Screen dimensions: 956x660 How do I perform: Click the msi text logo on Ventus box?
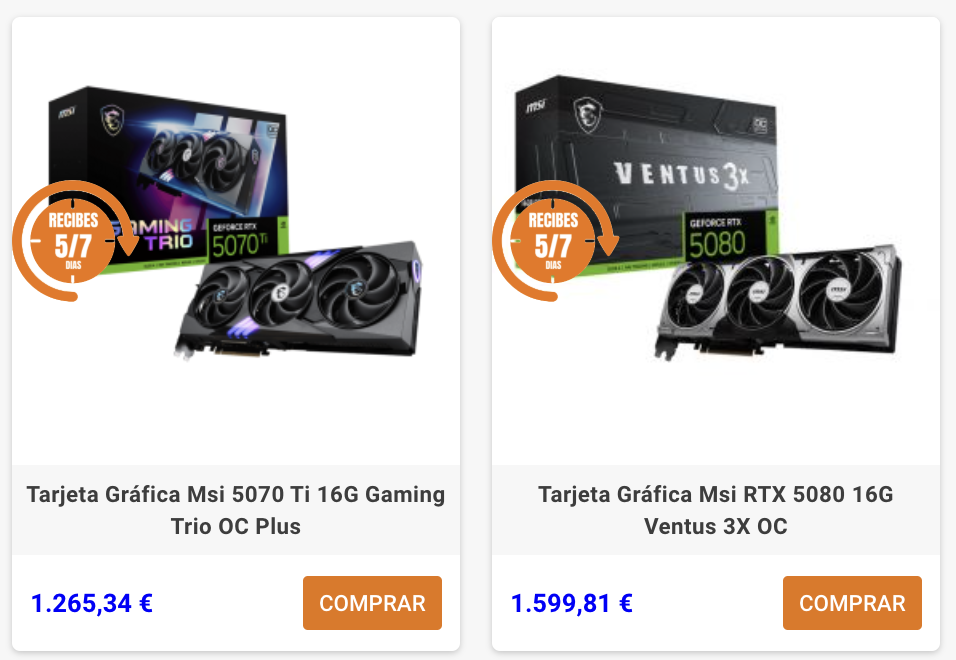(535, 106)
